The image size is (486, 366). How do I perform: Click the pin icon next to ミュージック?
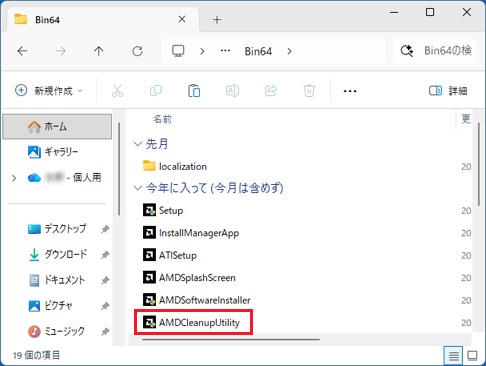click(105, 332)
